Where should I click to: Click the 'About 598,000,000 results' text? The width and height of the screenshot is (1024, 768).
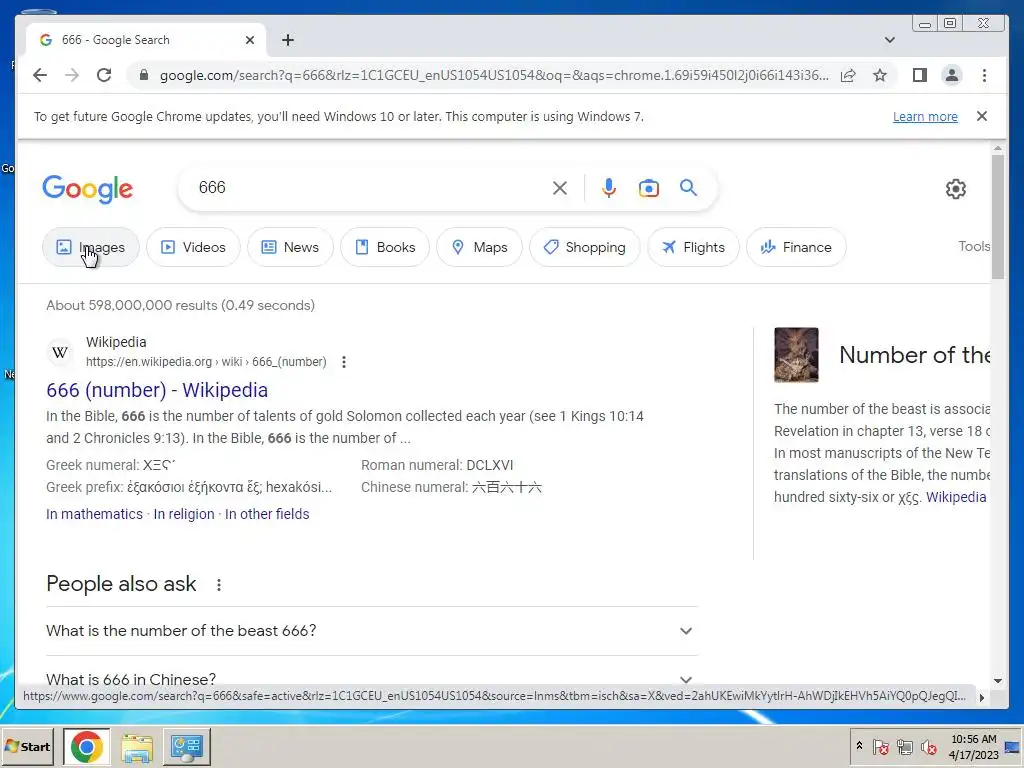180,305
